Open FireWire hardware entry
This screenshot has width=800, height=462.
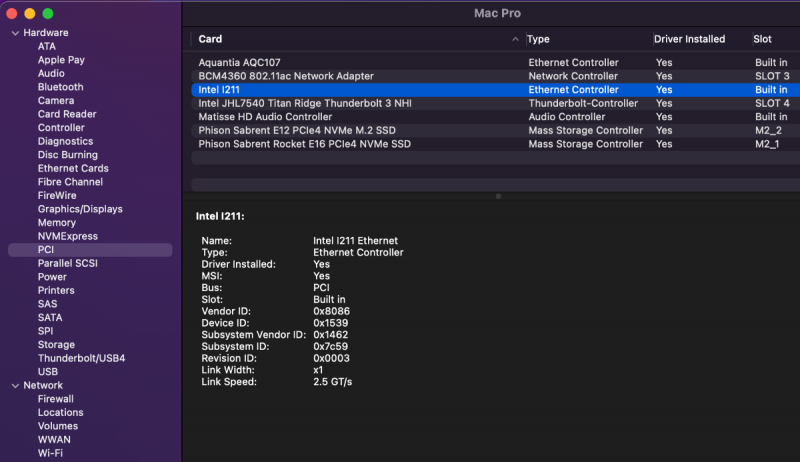click(57, 195)
